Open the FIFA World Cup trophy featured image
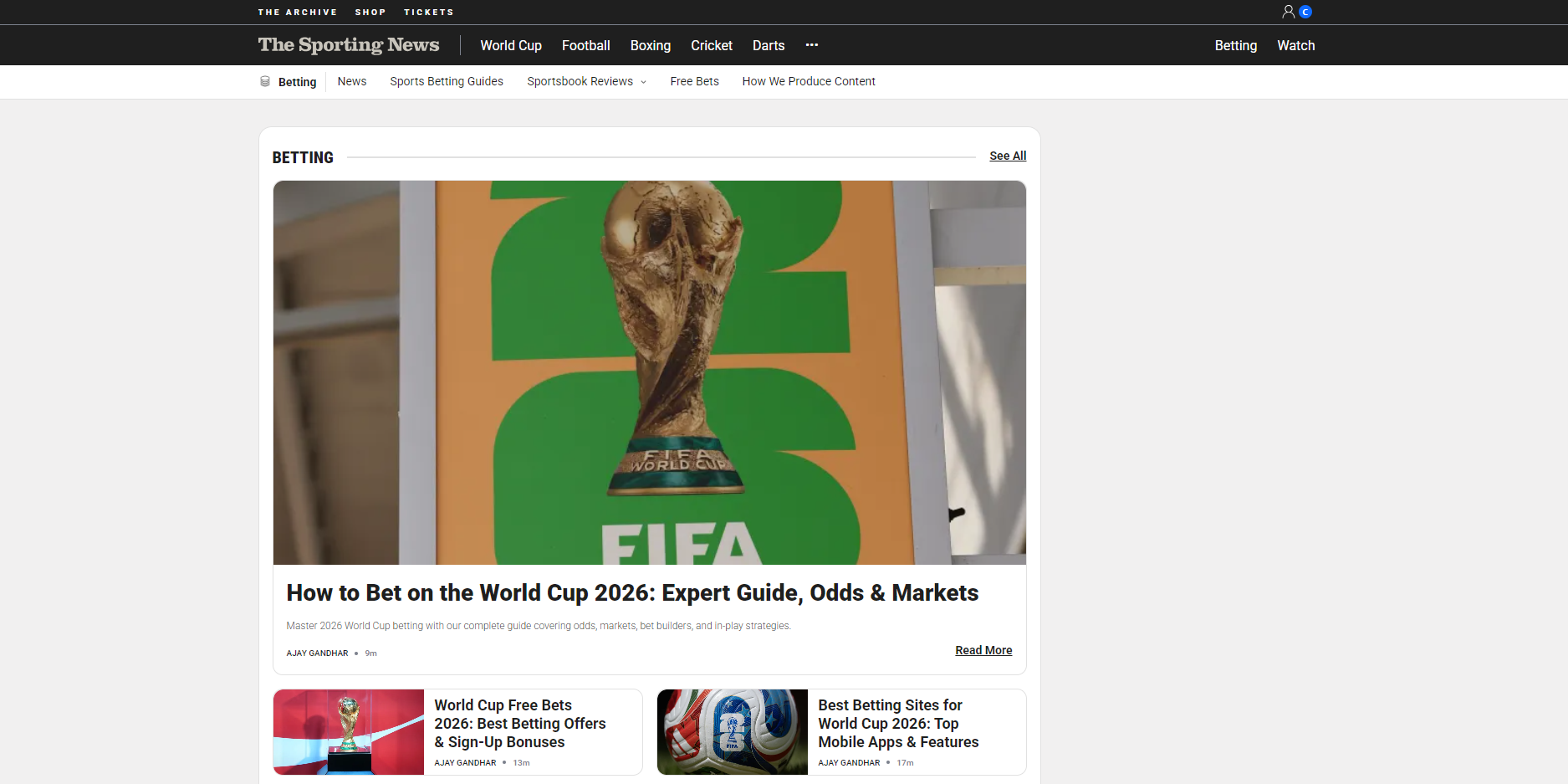Viewport: 1568px width, 784px height. [650, 372]
